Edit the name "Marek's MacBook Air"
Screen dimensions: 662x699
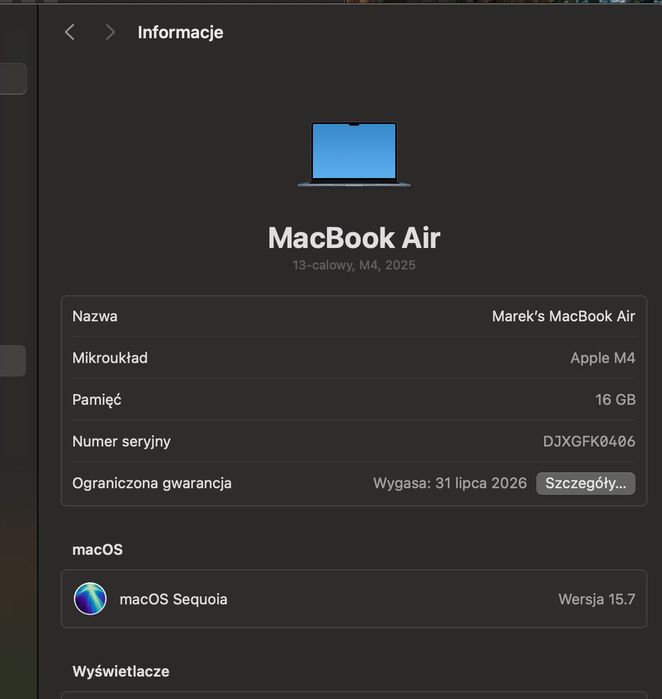(563, 316)
